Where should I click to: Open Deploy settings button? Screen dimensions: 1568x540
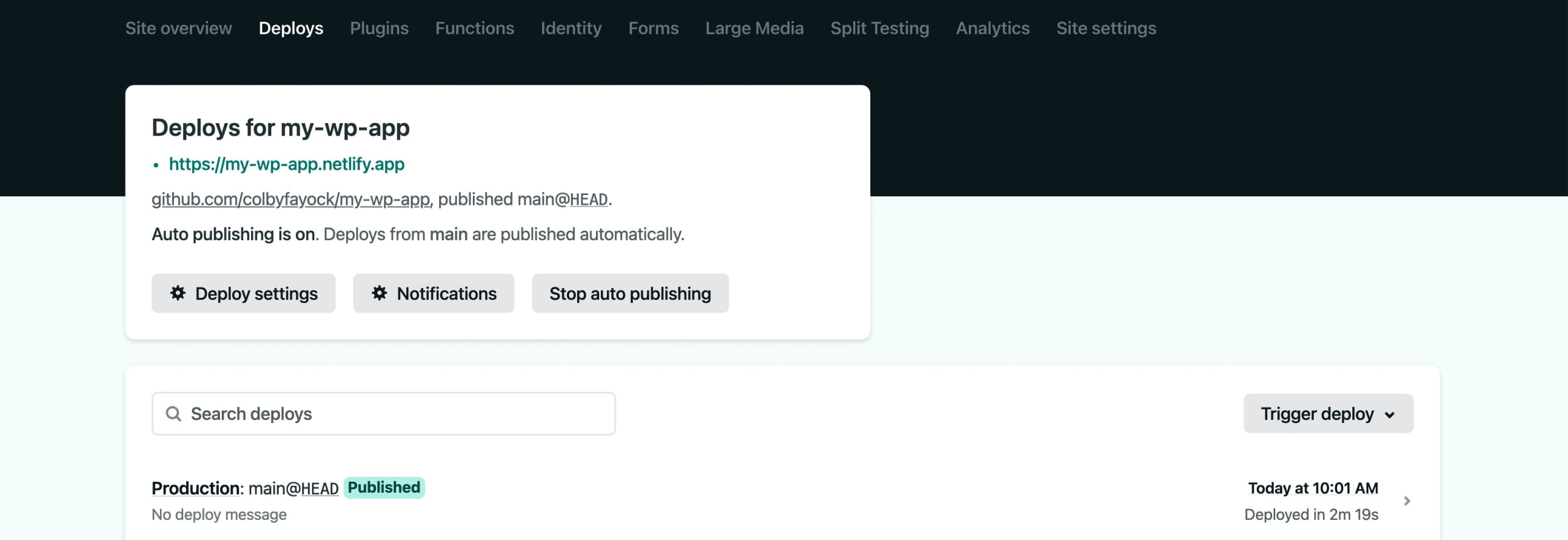243,294
